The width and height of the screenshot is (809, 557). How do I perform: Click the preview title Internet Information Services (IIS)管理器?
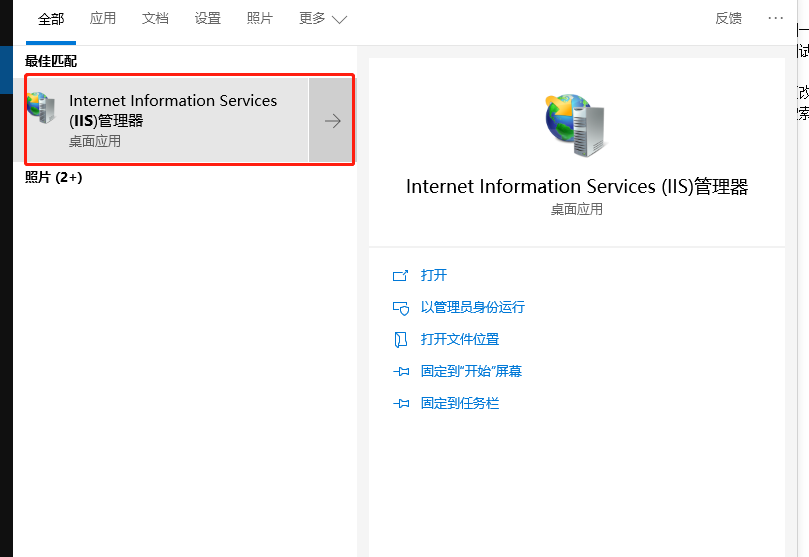(x=577, y=187)
